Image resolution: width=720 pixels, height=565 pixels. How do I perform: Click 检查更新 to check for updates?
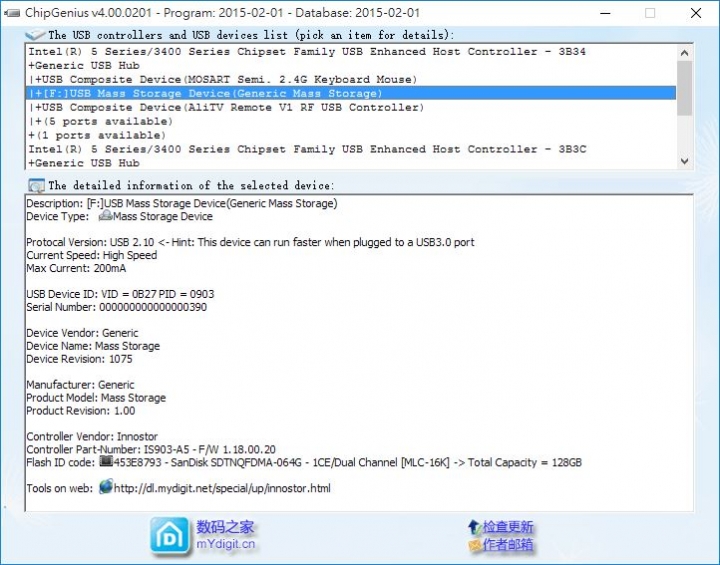[x=508, y=527]
